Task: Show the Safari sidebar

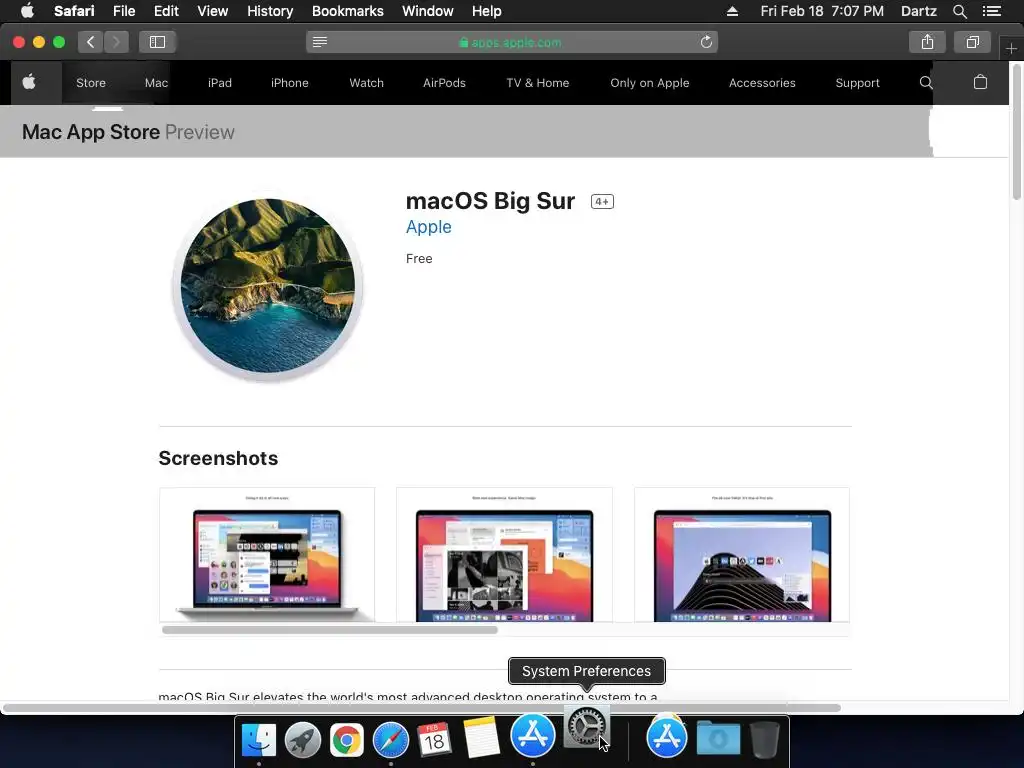Action: pyautogui.click(x=157, y=42)
